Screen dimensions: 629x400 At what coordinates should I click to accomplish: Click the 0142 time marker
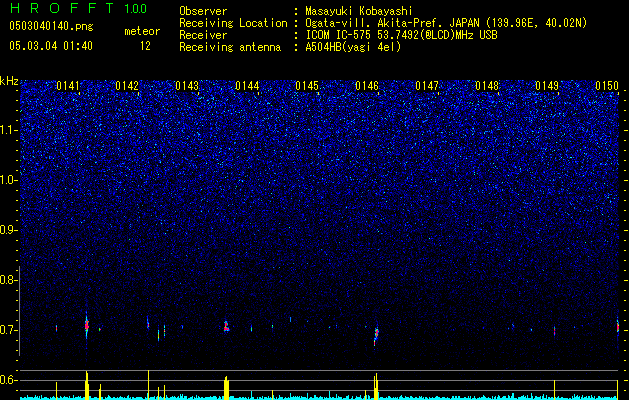(127, 86)
